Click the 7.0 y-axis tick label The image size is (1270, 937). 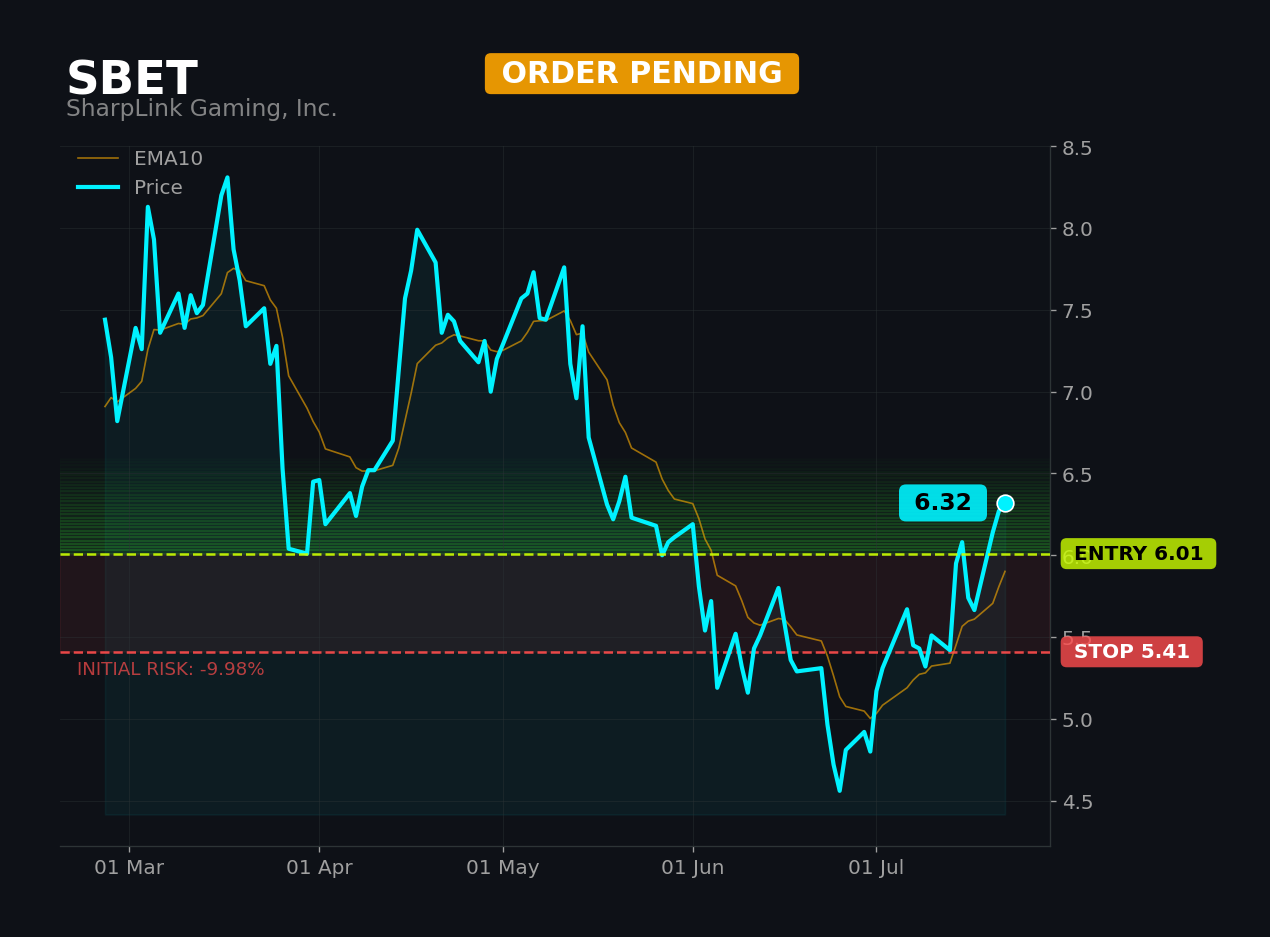pyautogui.click(x=1078, y=392)
